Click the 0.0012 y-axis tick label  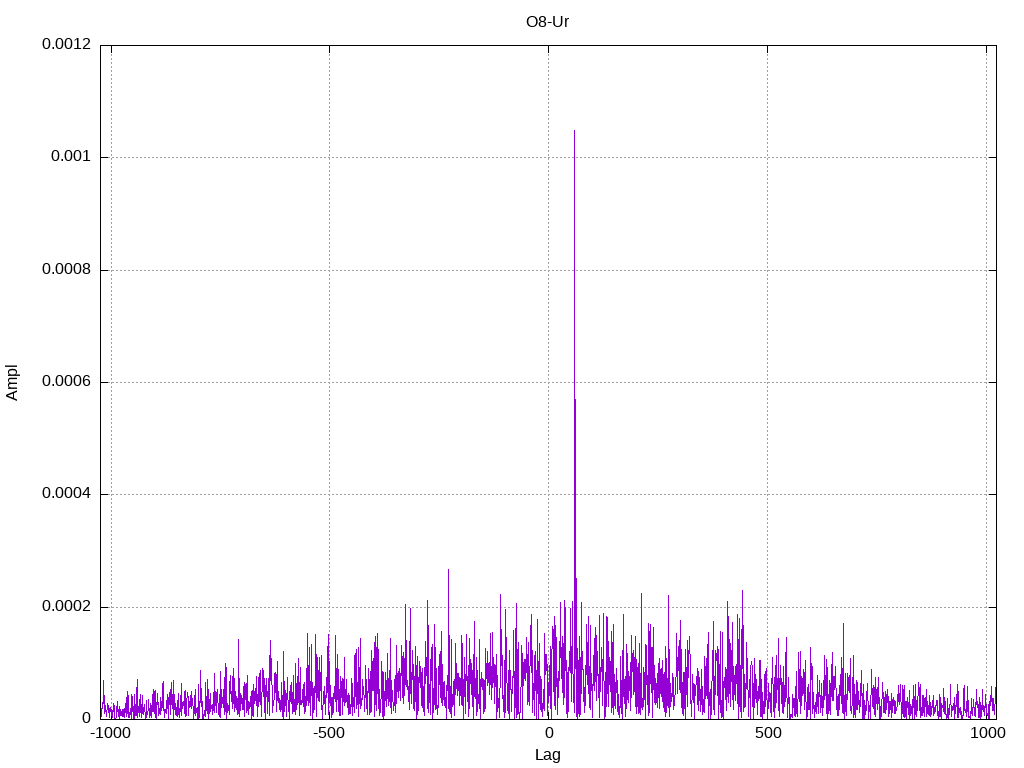point(67,44)
